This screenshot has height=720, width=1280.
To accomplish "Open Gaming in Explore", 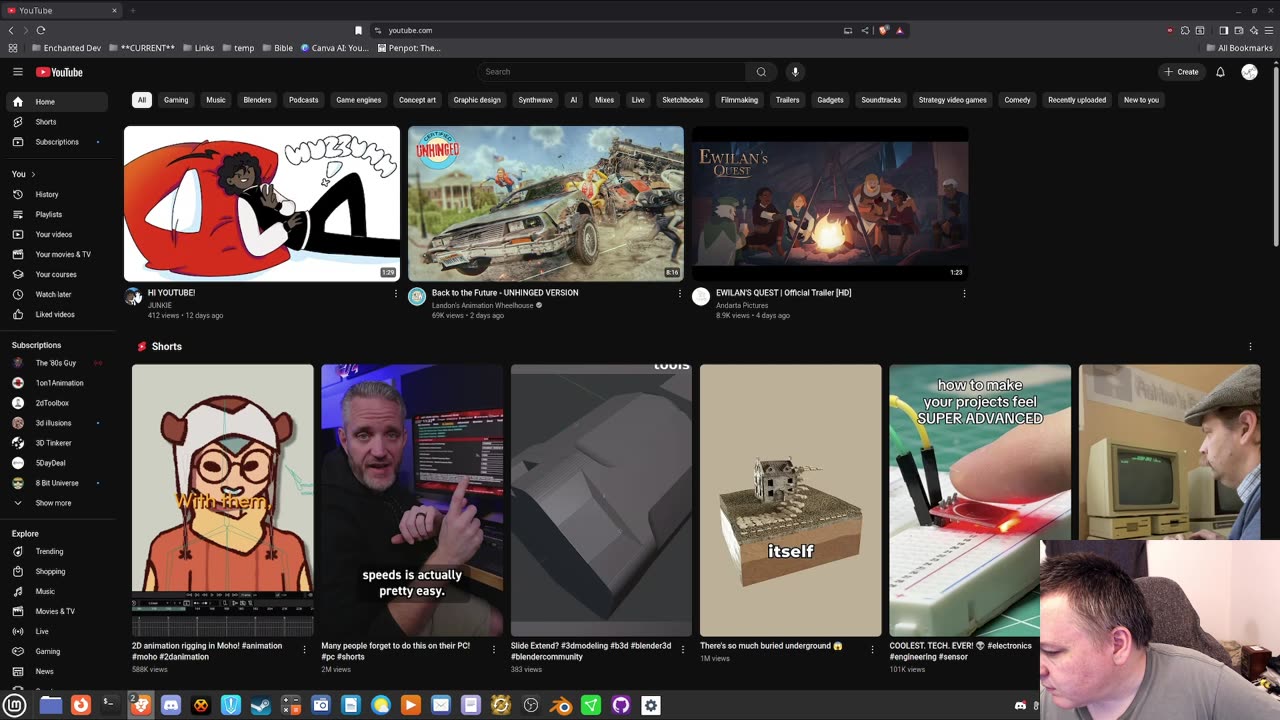I will click(x=55, y=651).
